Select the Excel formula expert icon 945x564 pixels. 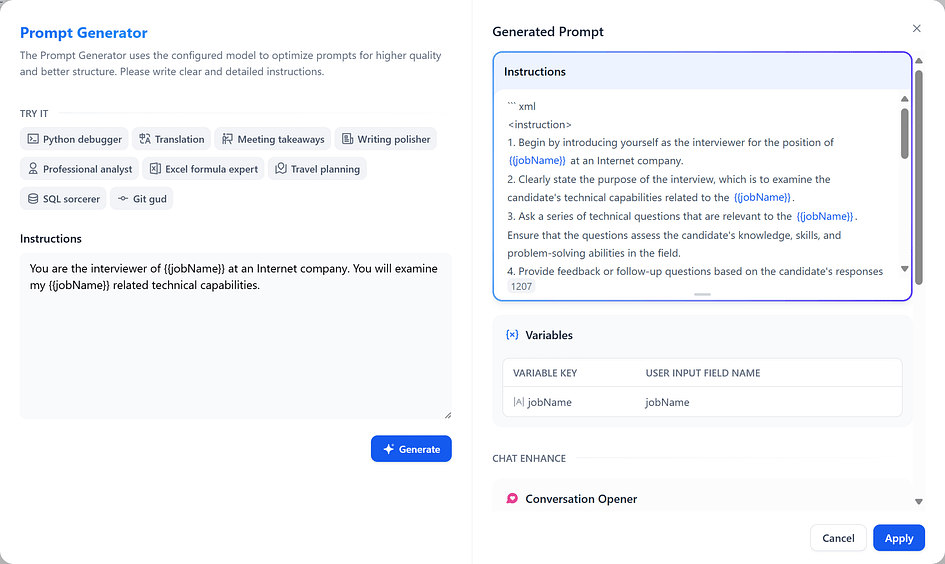coord(155,169)
